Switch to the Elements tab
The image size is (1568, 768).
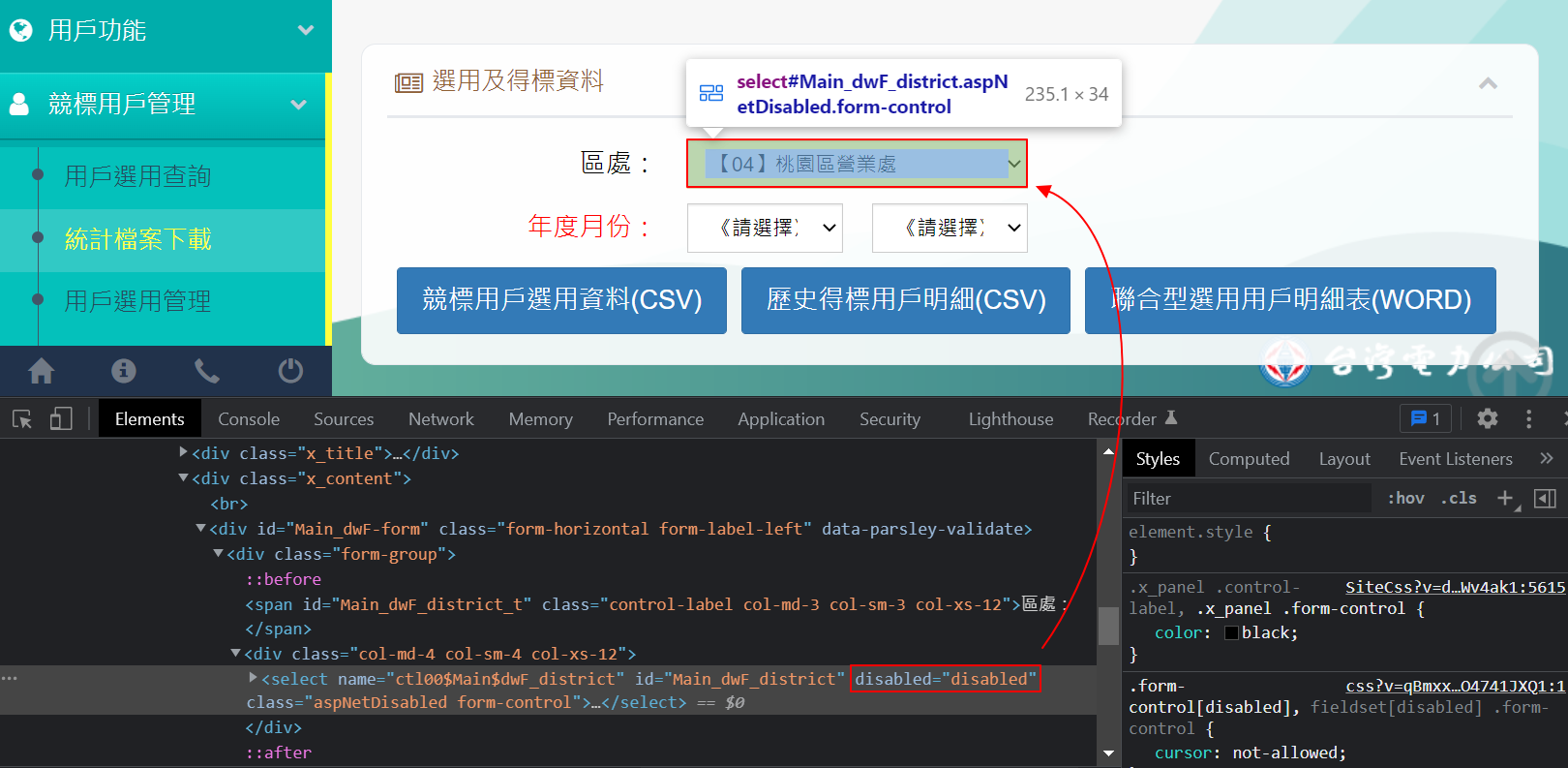pyautogui.click(x=149, y=418)
